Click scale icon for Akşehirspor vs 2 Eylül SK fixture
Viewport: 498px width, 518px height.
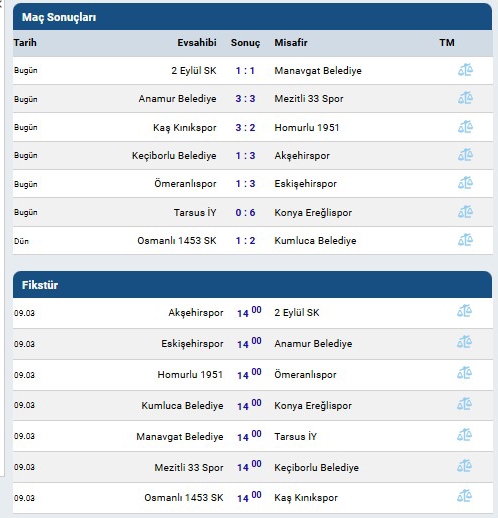pyautogui.click(x=465, y=311)
